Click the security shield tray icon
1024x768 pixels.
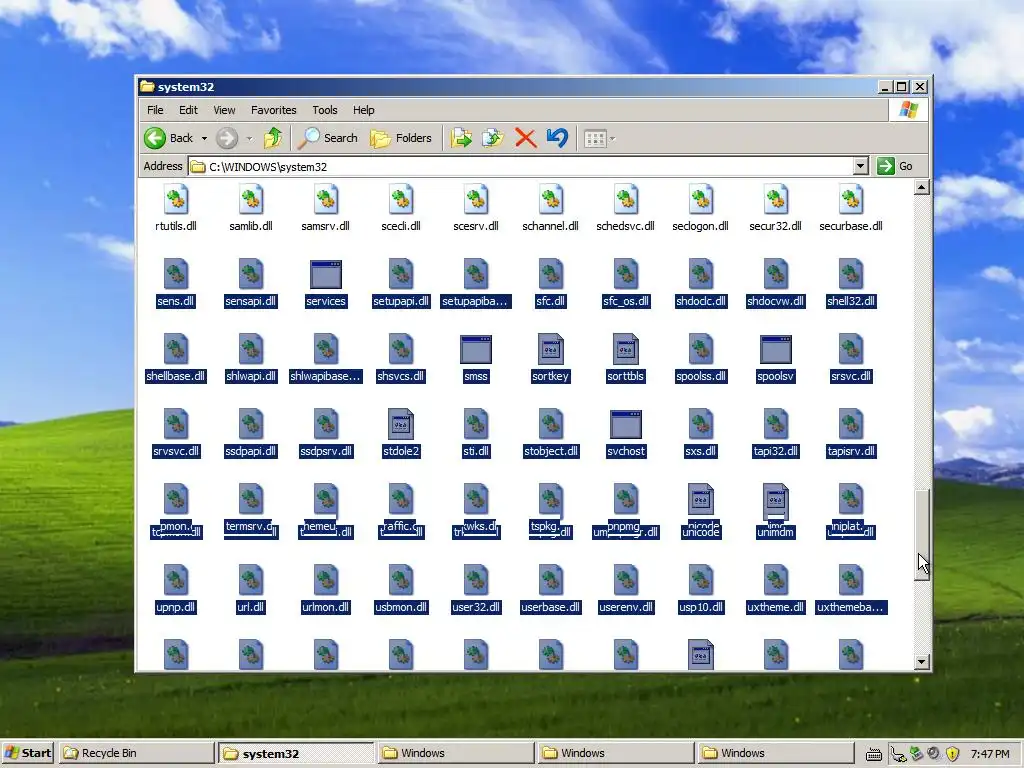[x=953, y=754]
